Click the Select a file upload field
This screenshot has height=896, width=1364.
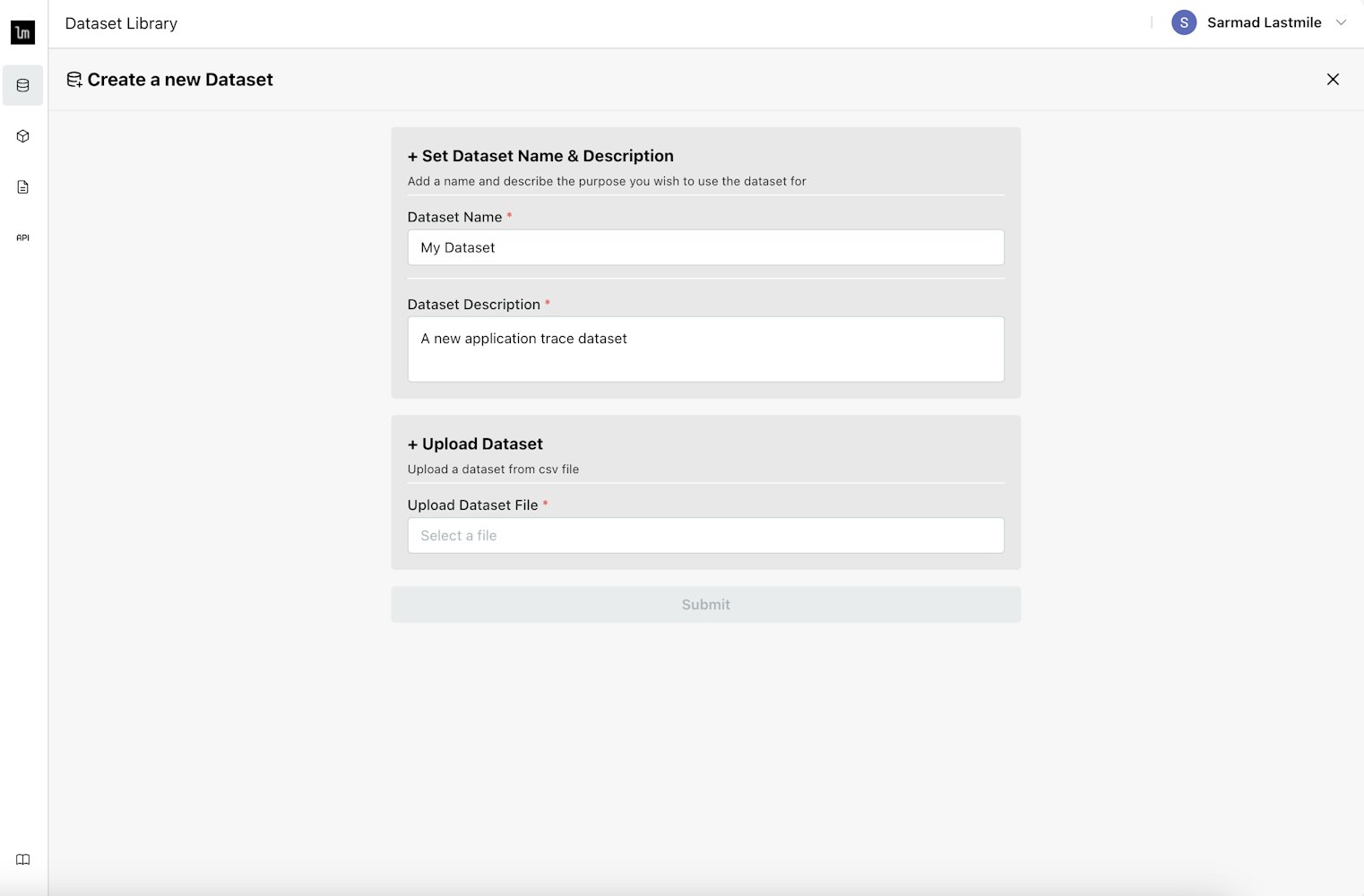coord(705,535)
